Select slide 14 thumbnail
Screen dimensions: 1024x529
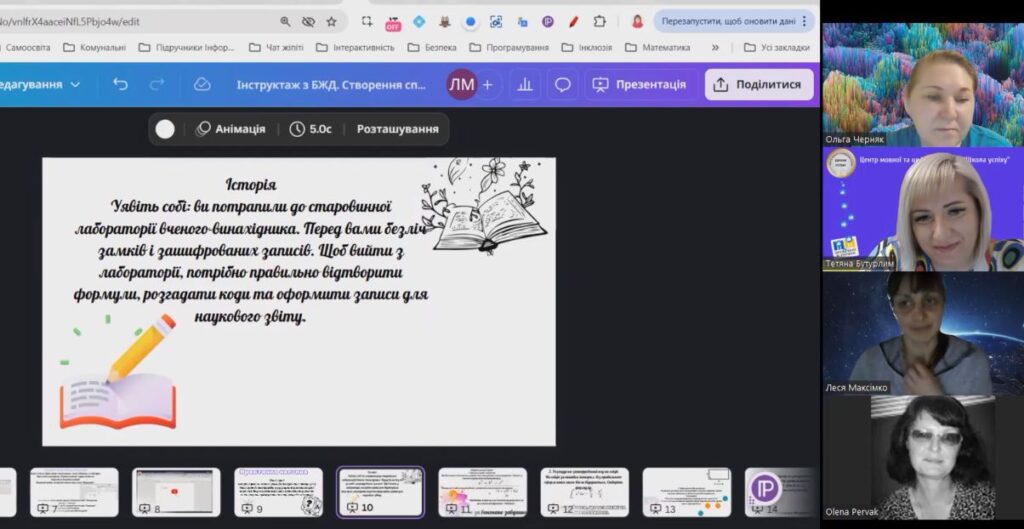coord(780,492)
